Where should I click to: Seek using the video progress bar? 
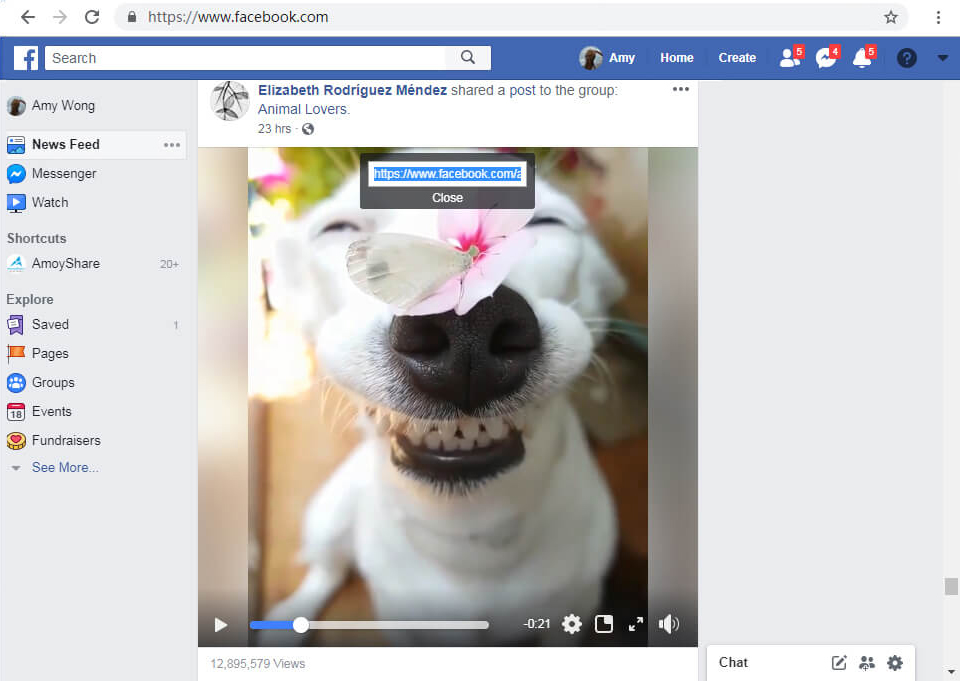pyautogui.click(x=369, y=625)
